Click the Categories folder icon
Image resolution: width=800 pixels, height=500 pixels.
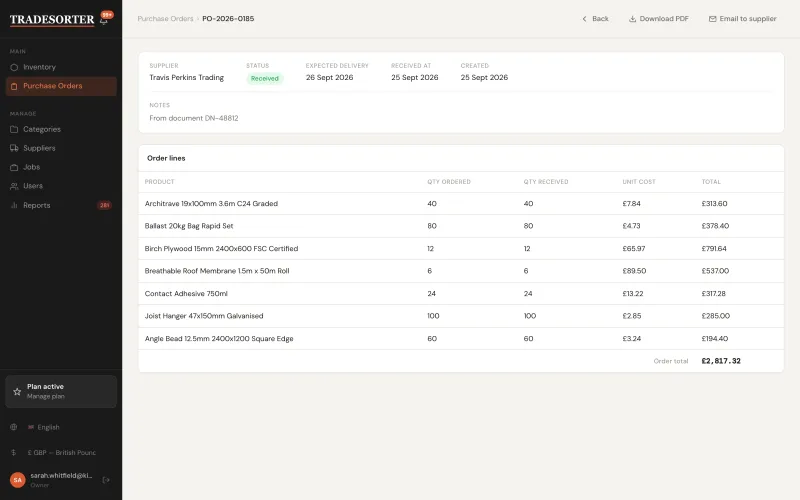[14, 130]
